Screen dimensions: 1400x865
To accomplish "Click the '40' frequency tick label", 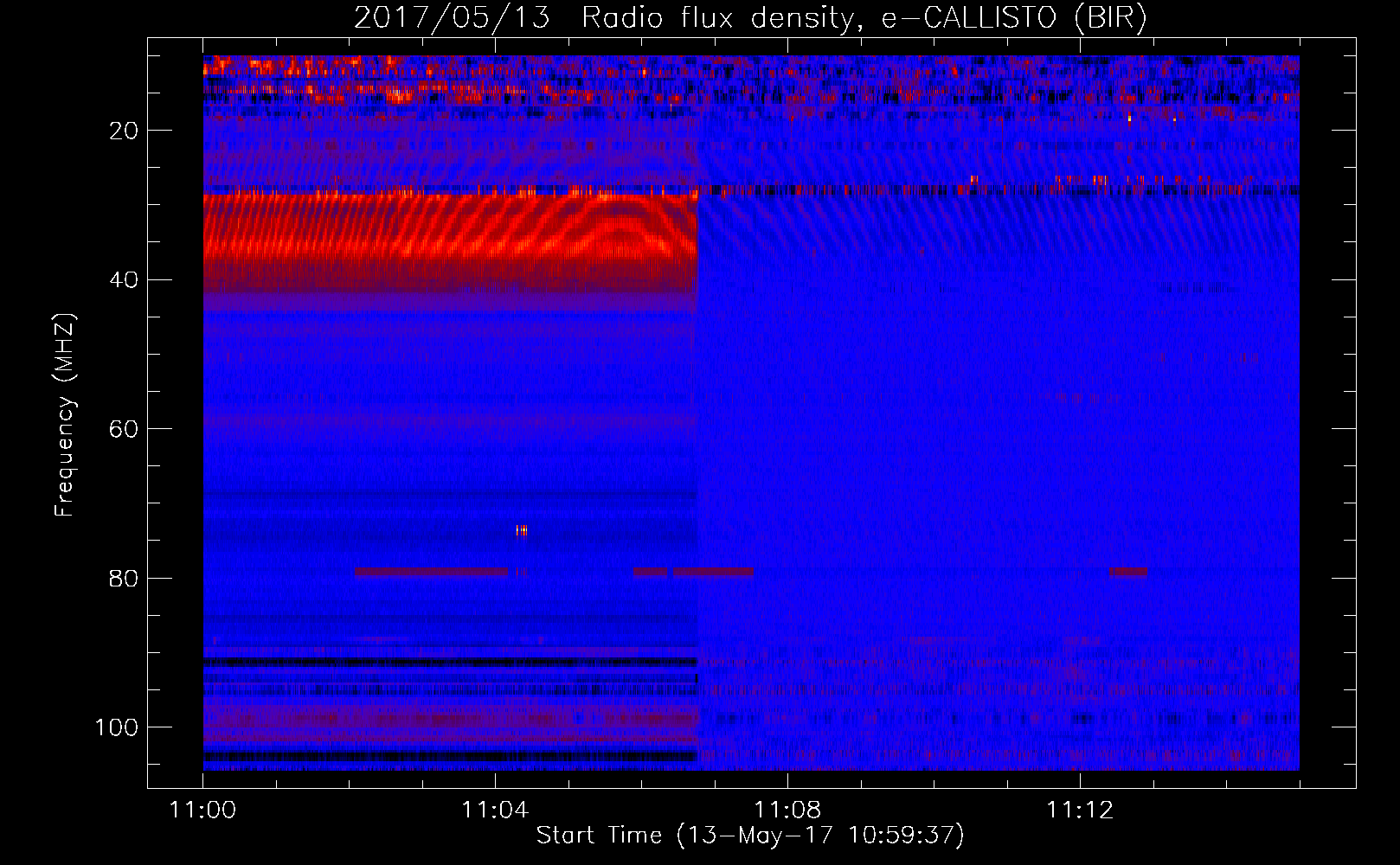I will pyautogui.click(x=124, y=280).
